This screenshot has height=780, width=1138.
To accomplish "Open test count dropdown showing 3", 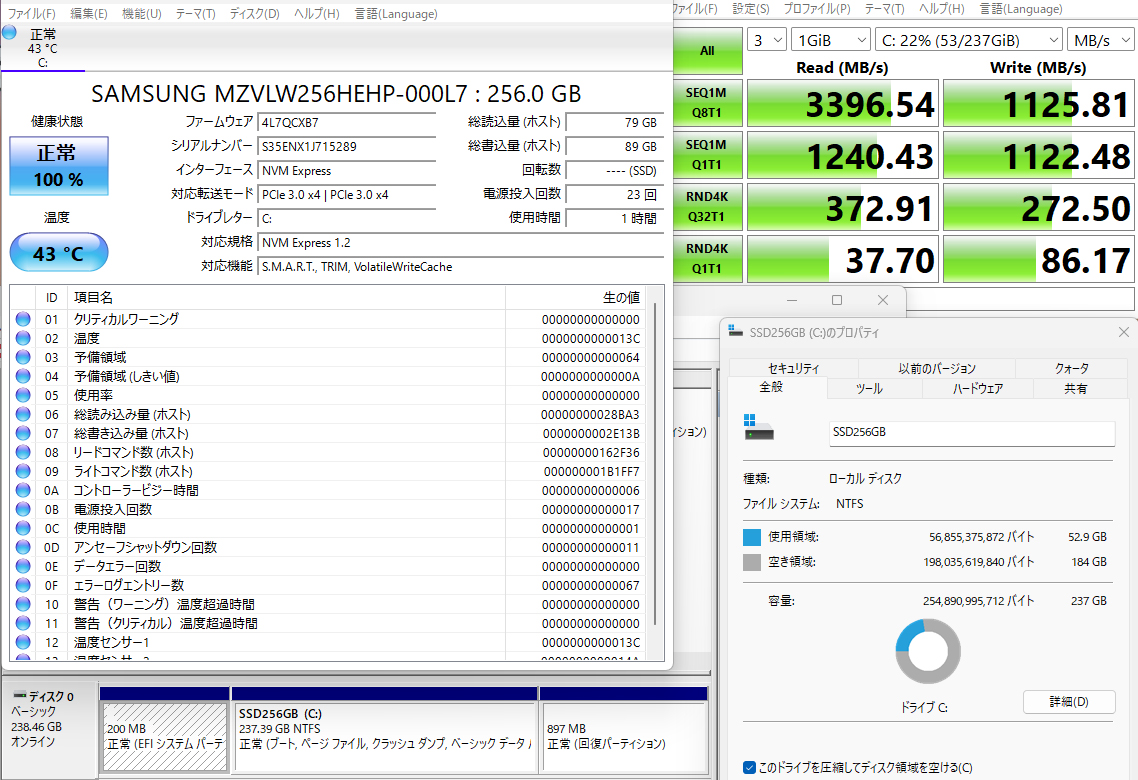I will (766, 41).
